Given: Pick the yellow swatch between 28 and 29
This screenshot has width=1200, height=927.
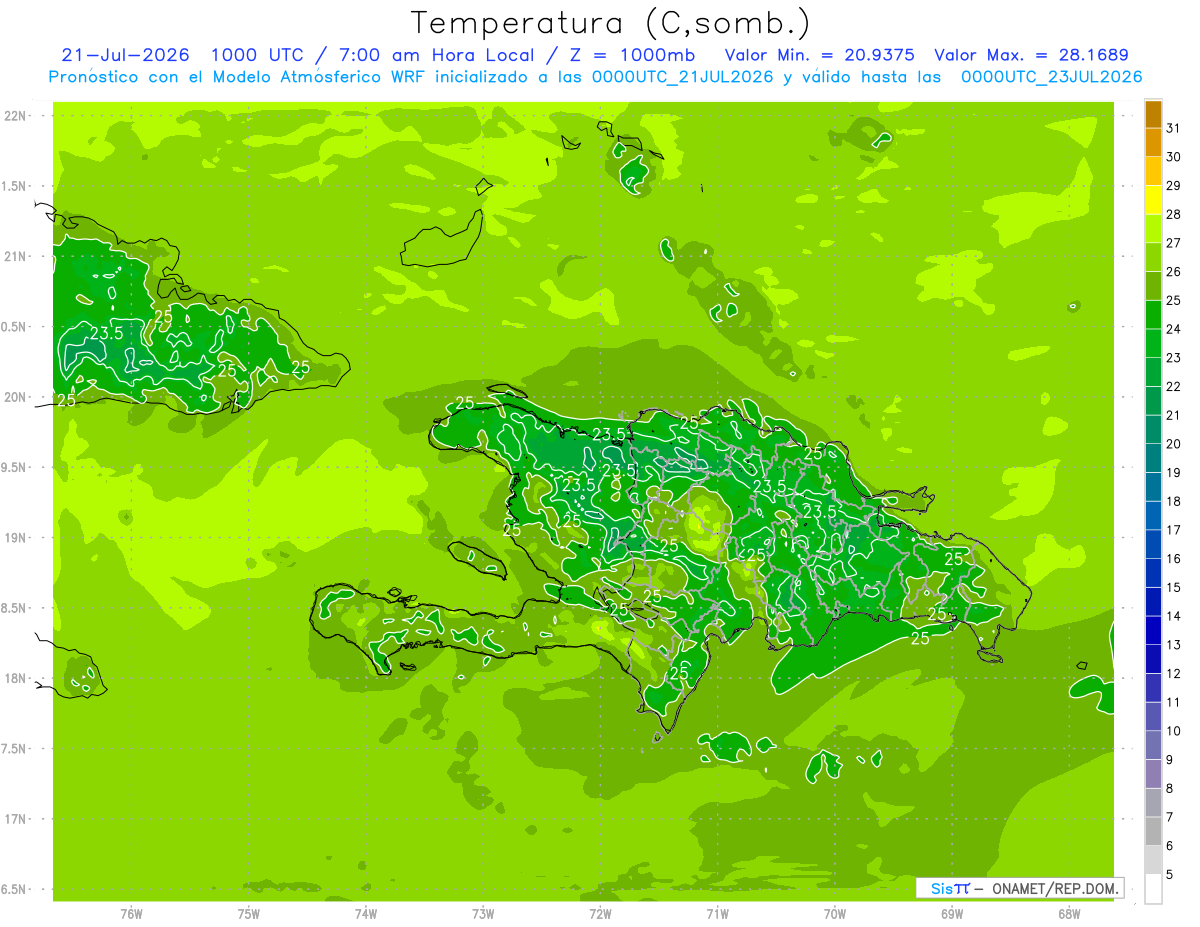Looking at the screenshot, I should 1153,201.
